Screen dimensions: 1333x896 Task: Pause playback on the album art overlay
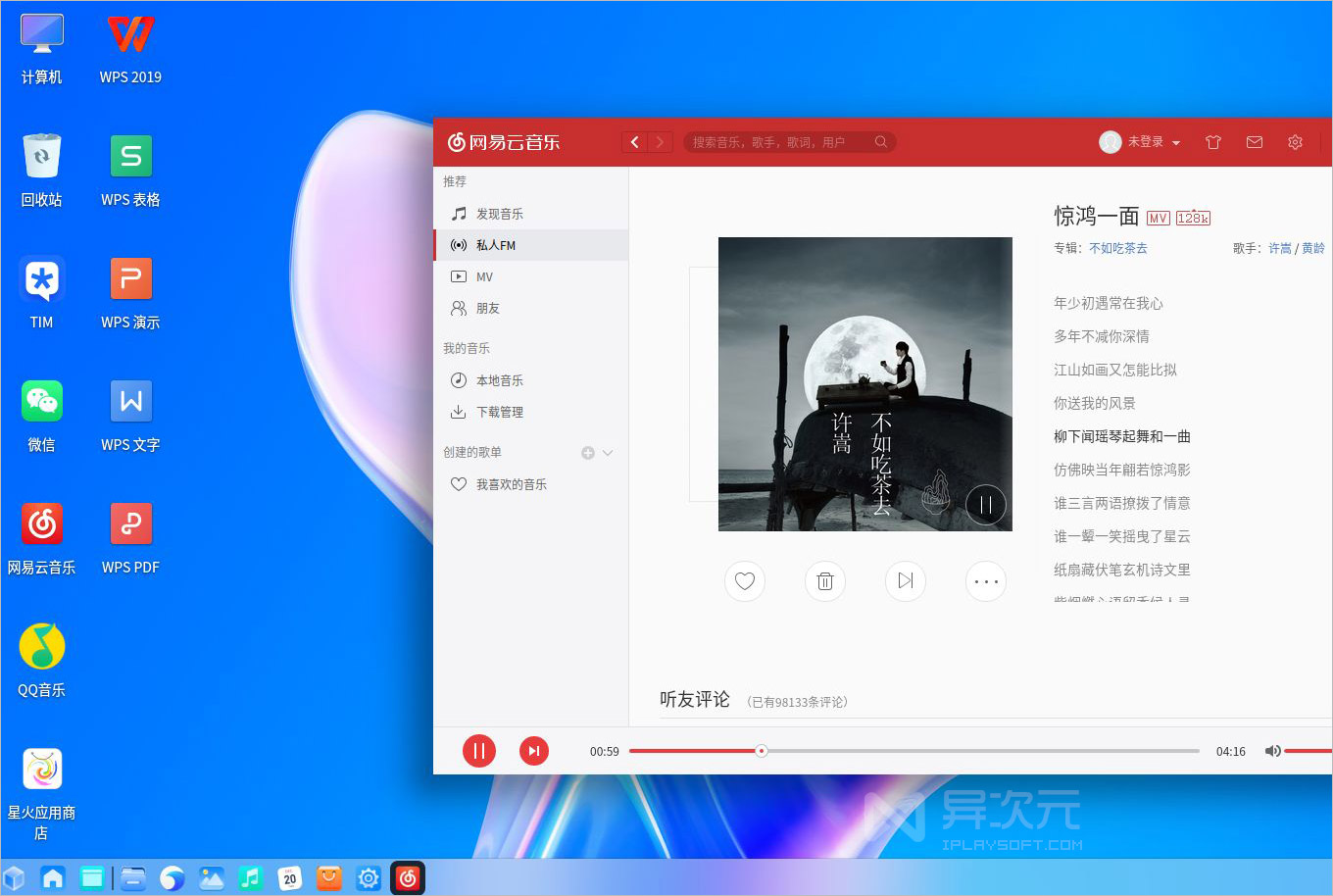click(985, 504)
